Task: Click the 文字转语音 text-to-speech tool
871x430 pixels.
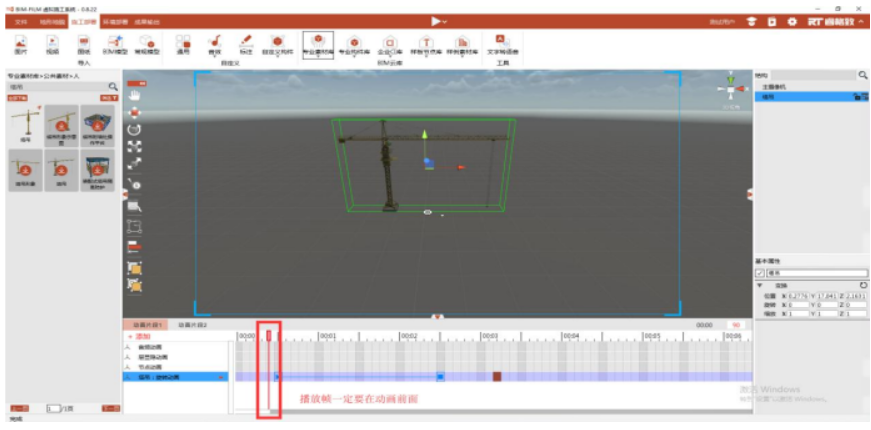Action: coord(502,44)
